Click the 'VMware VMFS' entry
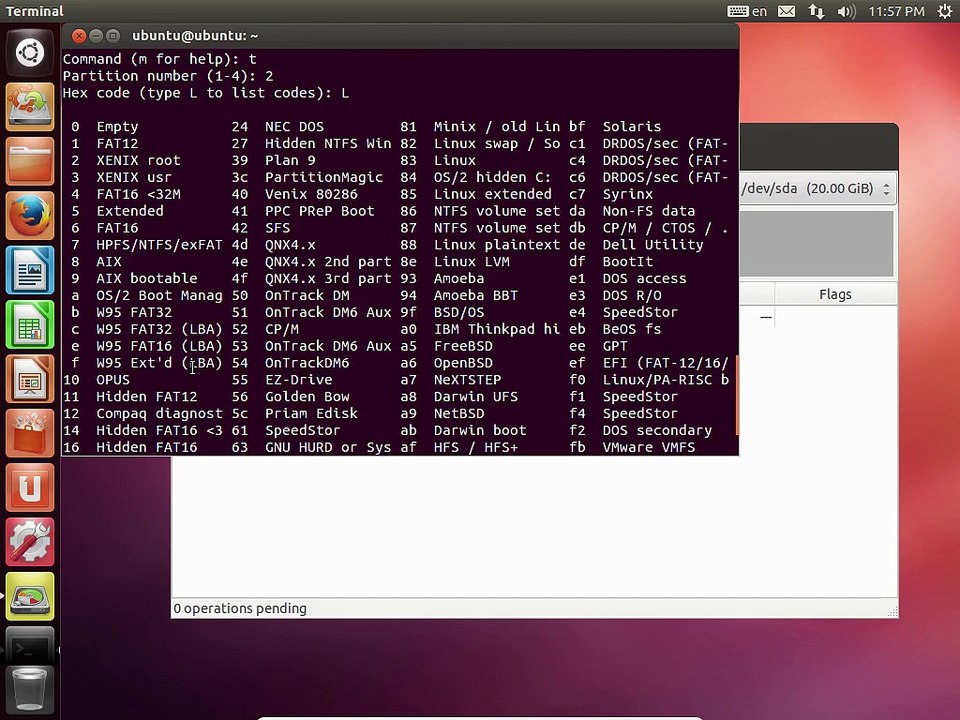 click(x=649, y=448)
